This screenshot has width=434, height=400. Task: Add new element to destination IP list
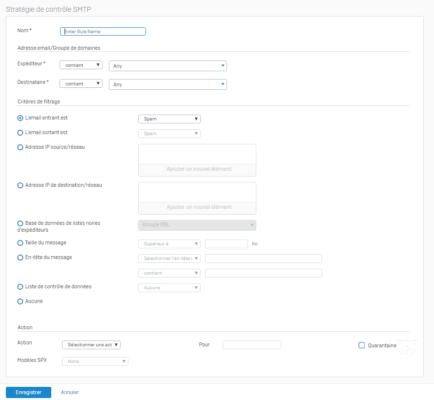(x=197, y=207)
